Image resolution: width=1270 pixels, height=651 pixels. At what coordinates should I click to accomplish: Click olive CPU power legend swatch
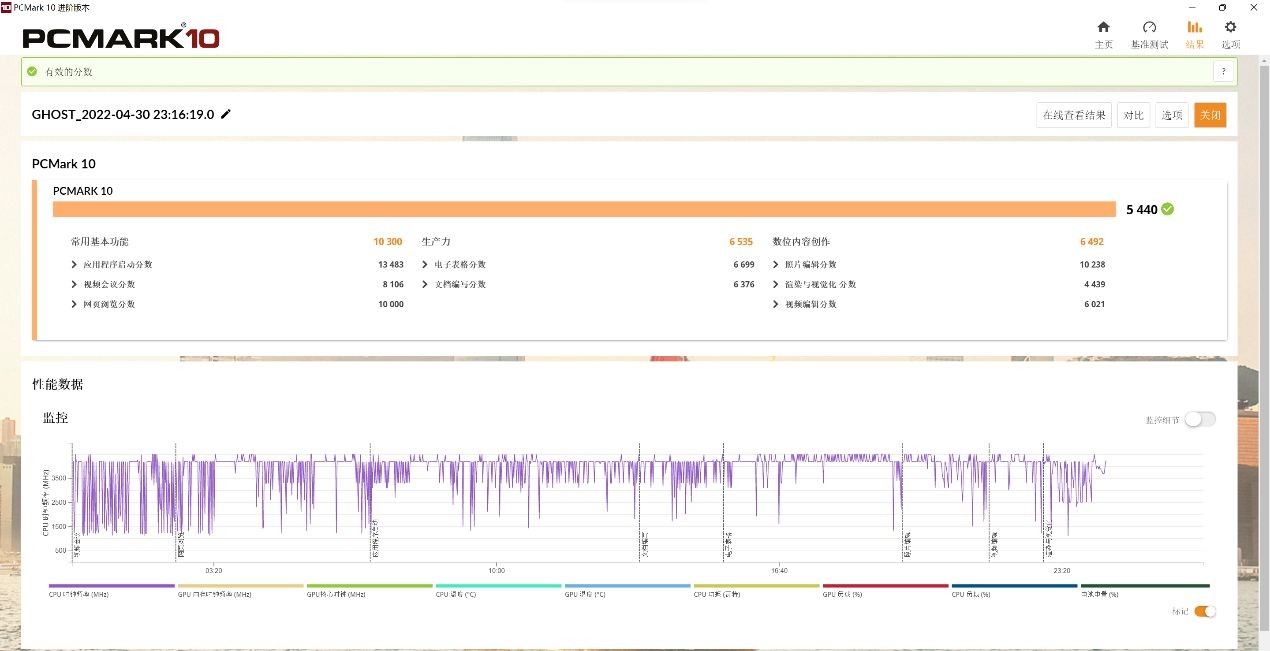click(756, 586)
